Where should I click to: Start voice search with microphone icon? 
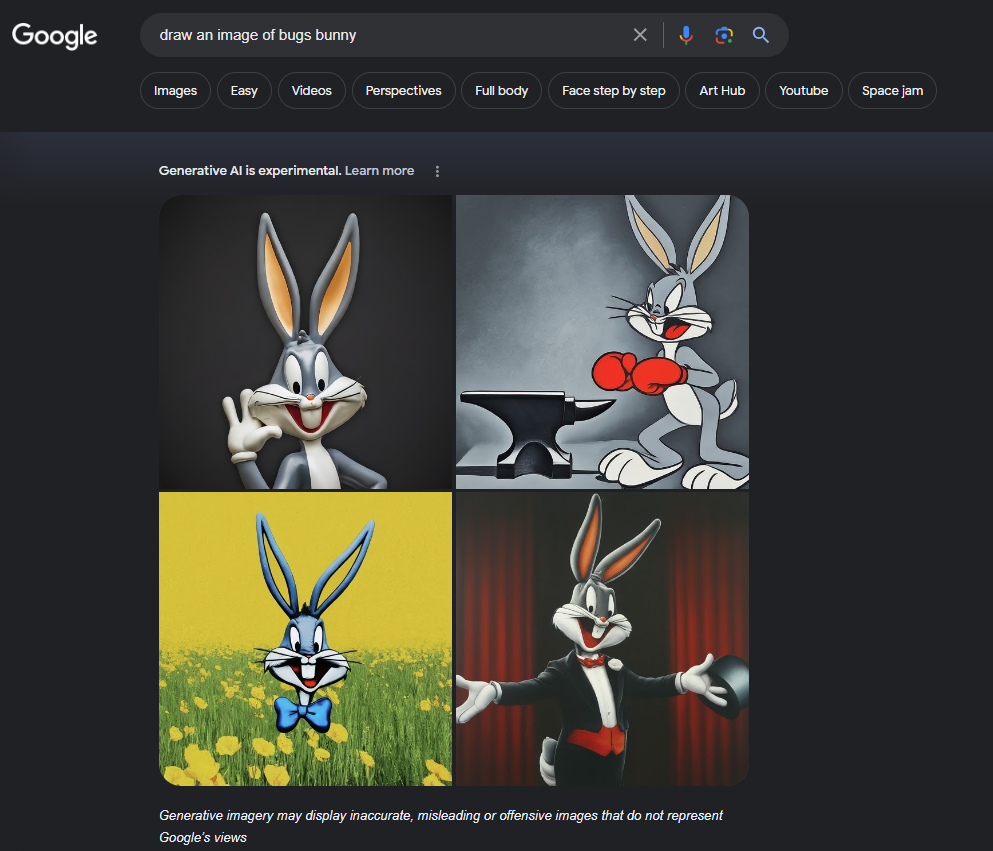686,35
